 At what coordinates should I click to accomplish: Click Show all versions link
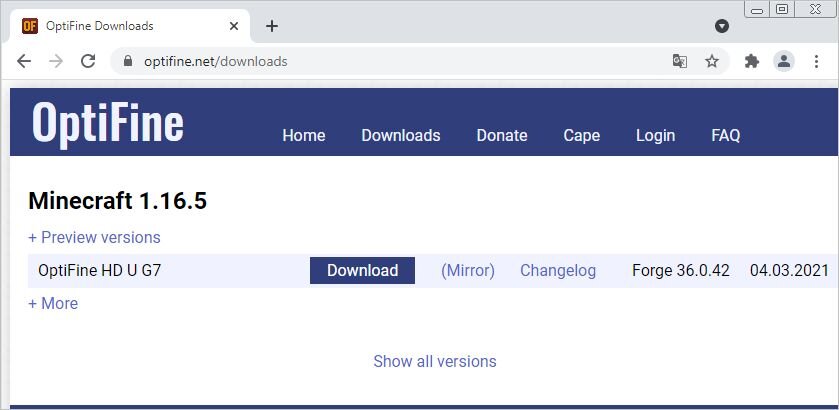point(434,361)
